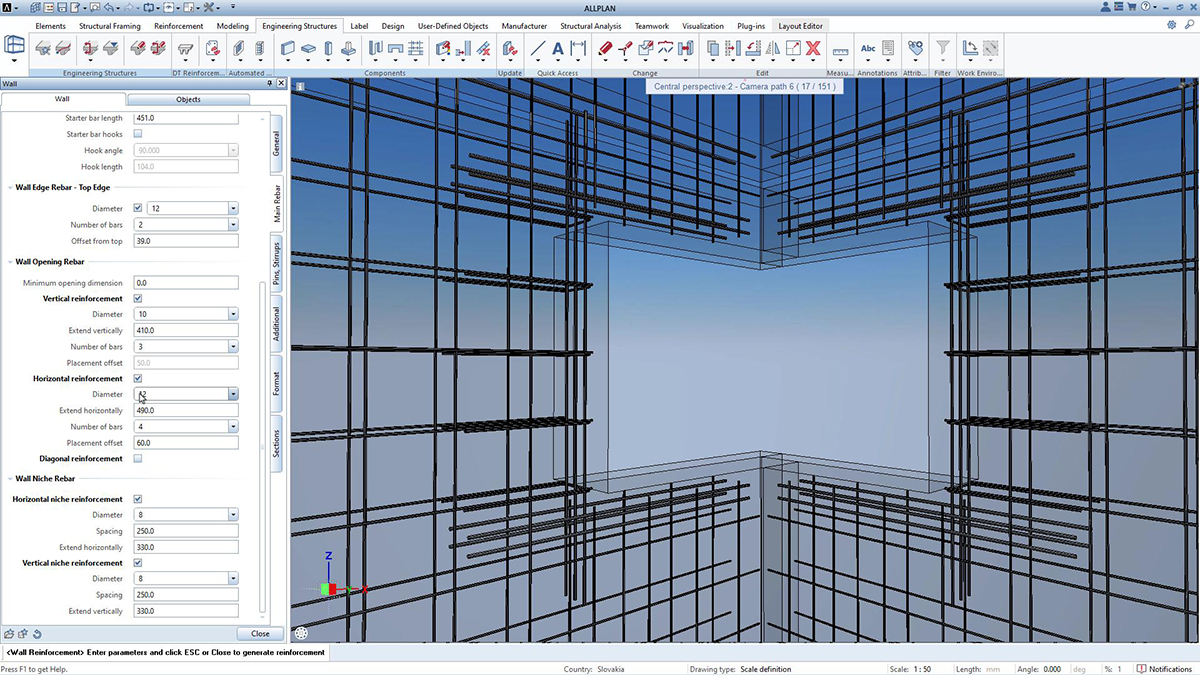This screenshot has height=675, width=1200.
Task: Click the Extend horizontally field 490.0
Action: 186,410
